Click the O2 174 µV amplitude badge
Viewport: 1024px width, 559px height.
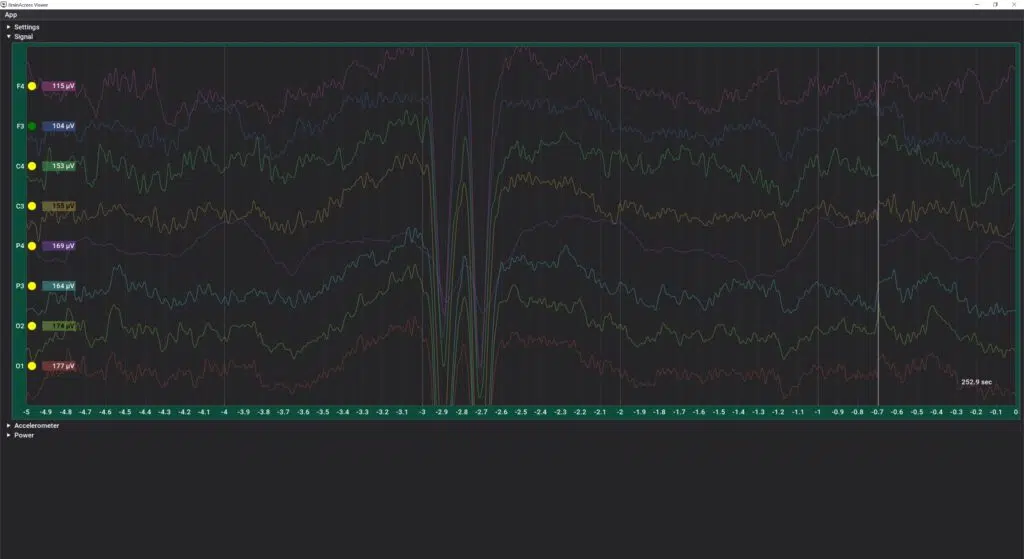59,326
